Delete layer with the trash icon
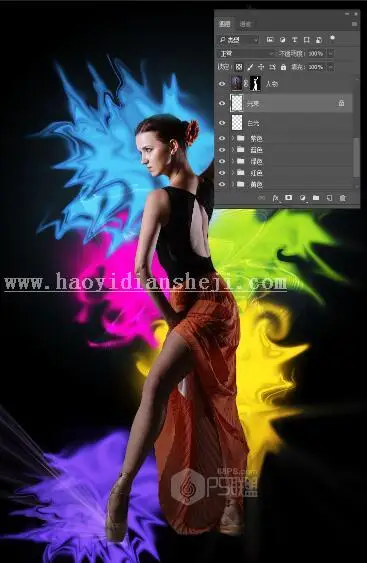Screen dimensions: 367x563 343,198
